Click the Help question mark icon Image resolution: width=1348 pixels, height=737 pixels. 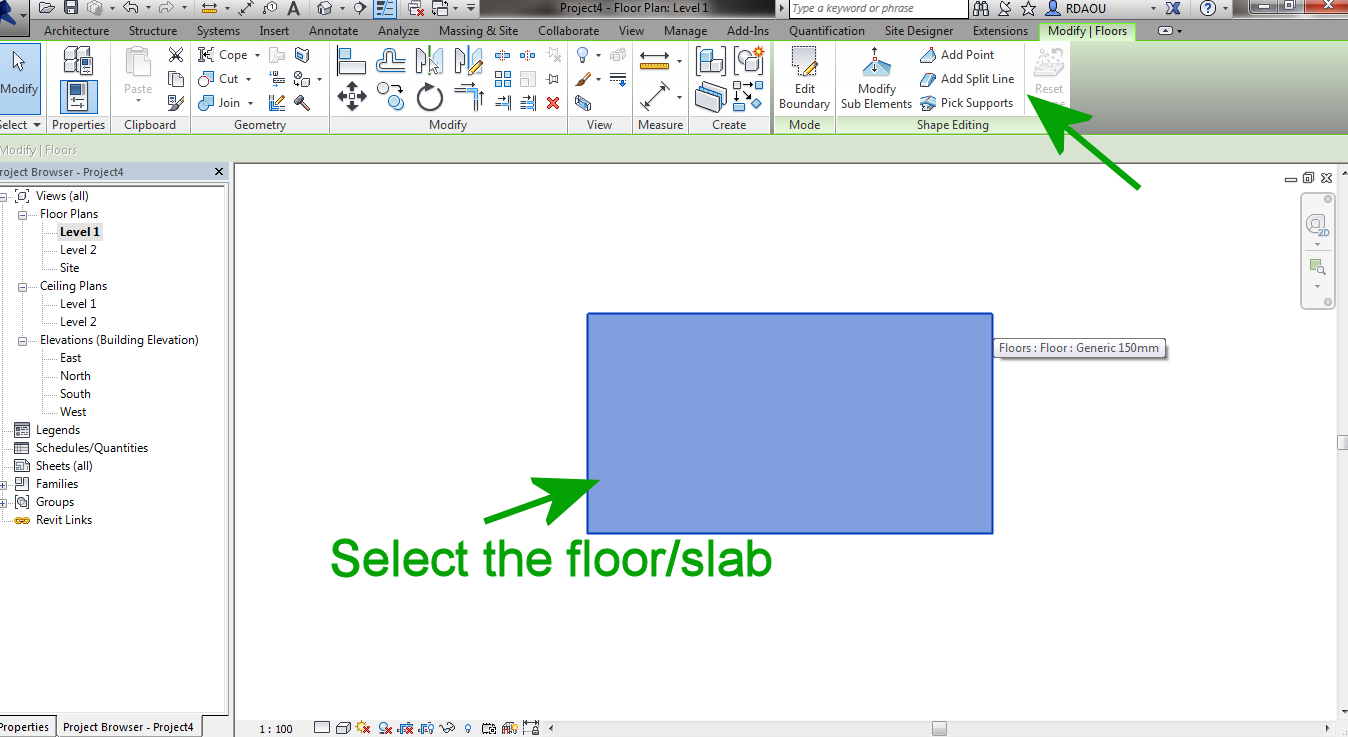pyautogui.click(x=1208, y=8)
